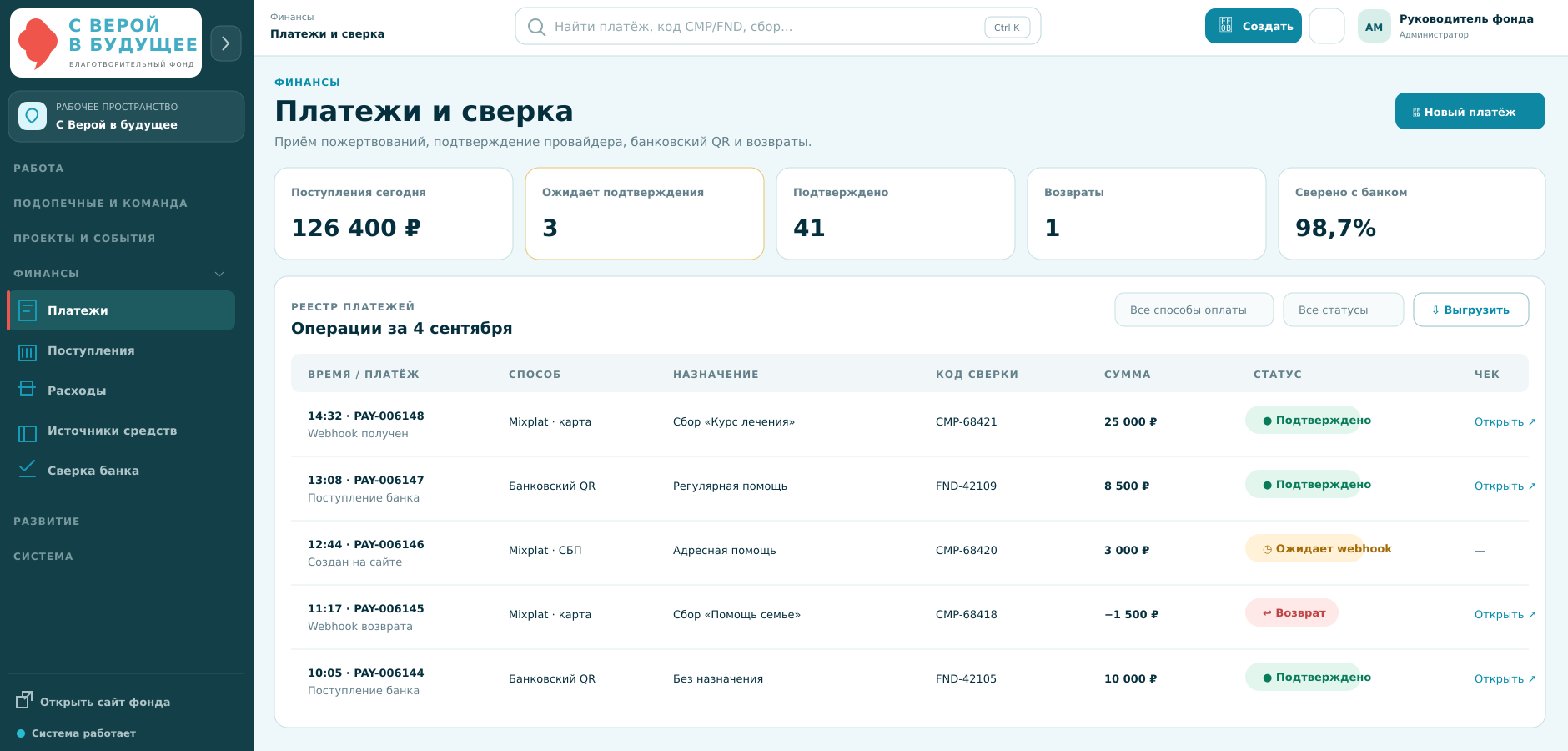Open receipt for payment PAY-006148
Screen dimensions: 1568x751
point(1505,422)
